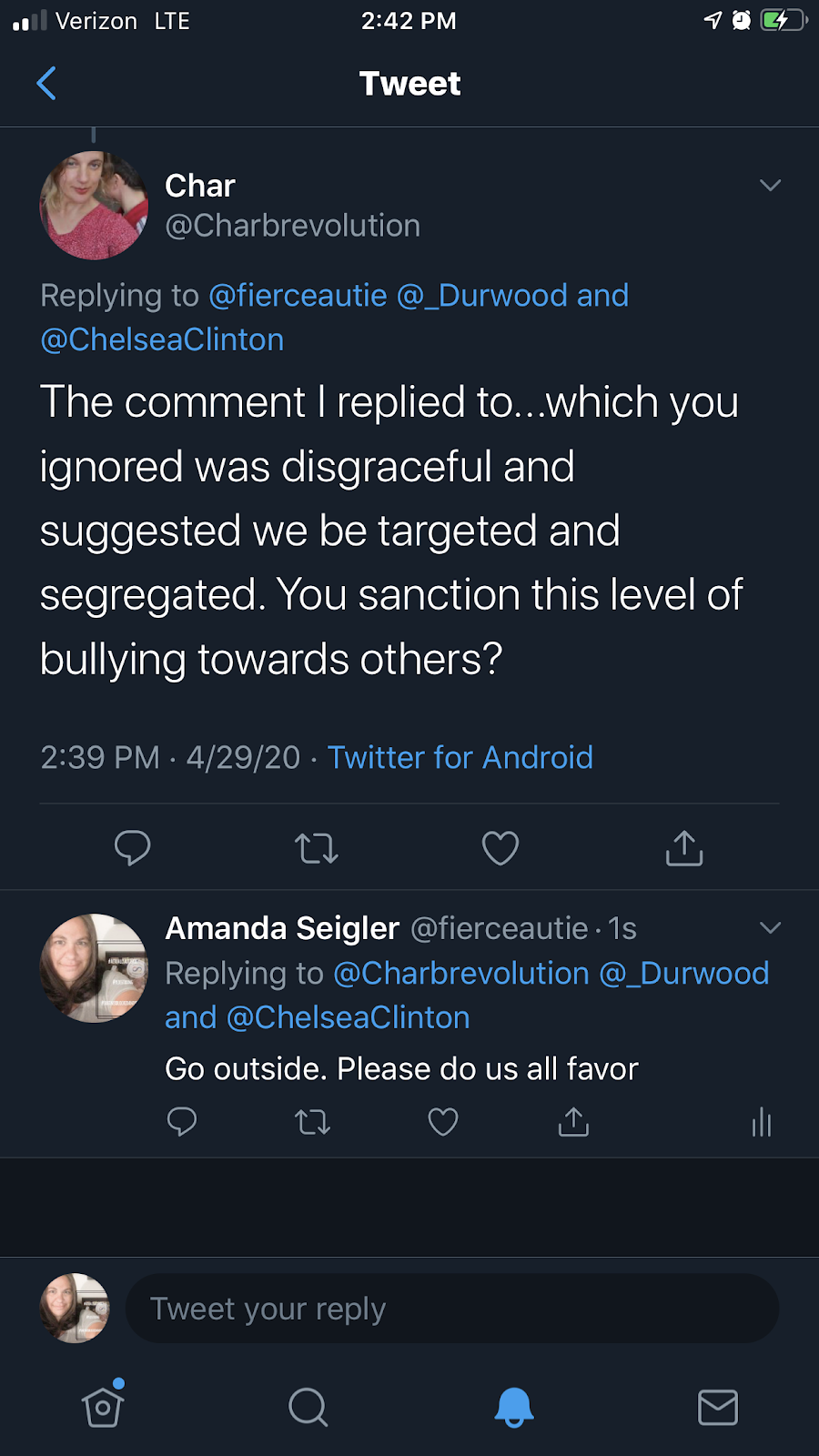This screenshot has height=1456, width=819.
Task: Open @ChelseaClinton mention in Char's tweet
Action: coord(162,339)
